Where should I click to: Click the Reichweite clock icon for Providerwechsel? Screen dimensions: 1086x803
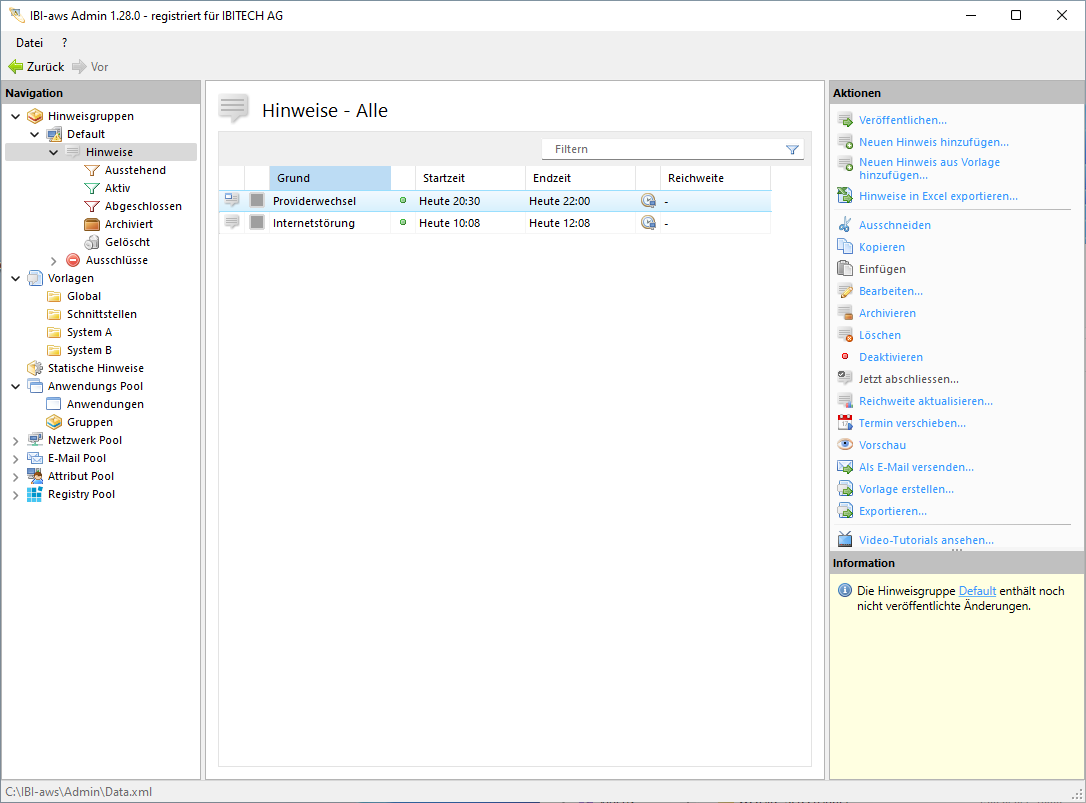648,201
